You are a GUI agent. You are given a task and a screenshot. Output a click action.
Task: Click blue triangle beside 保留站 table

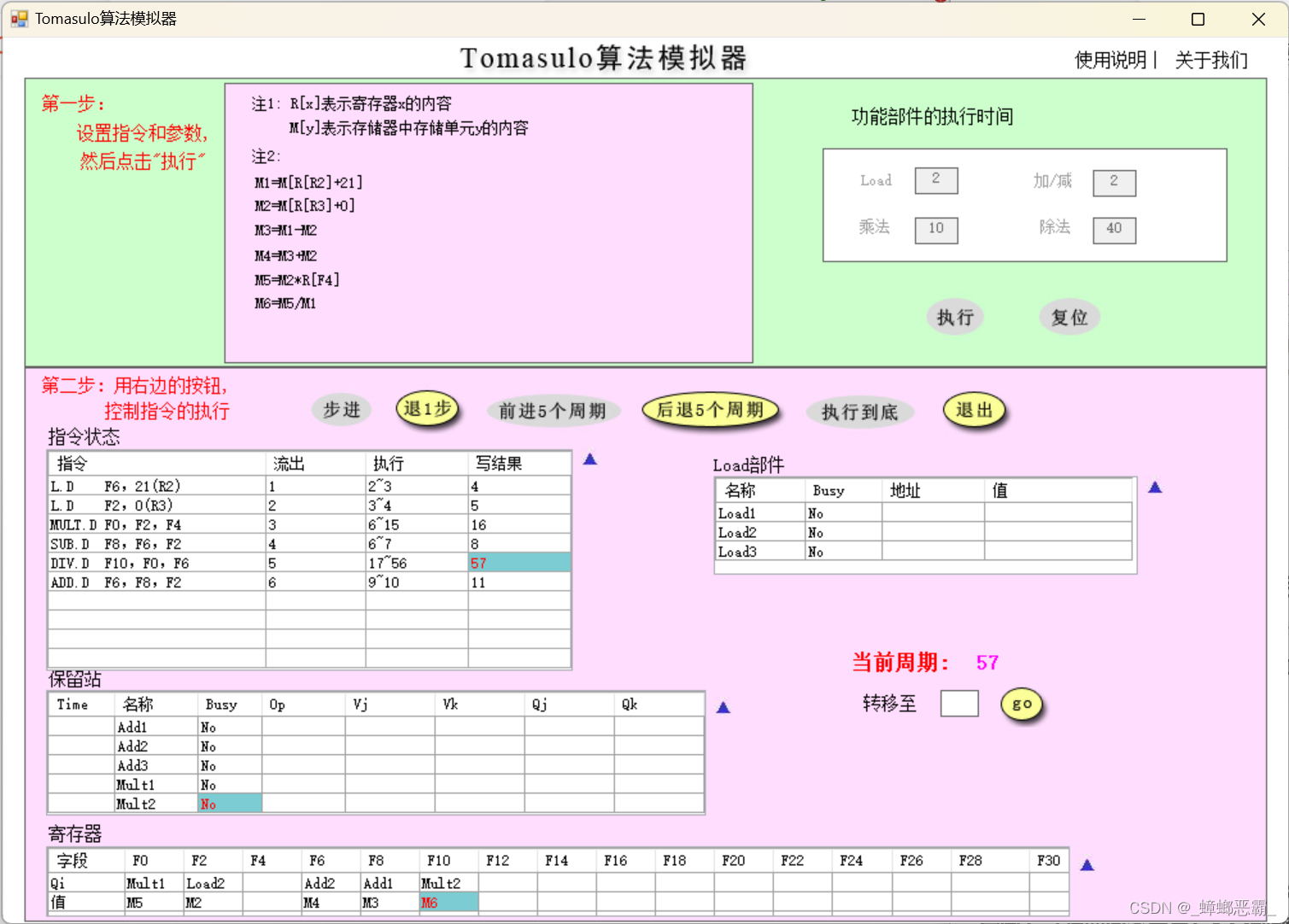(x=723, y=708)
